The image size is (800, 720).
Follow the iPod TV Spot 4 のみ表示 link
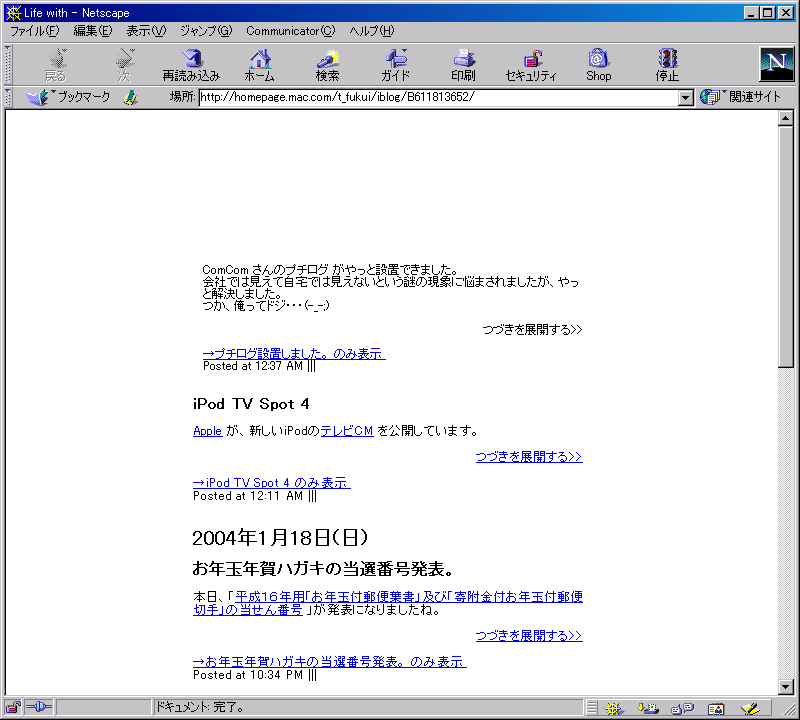tap(271, 483)
